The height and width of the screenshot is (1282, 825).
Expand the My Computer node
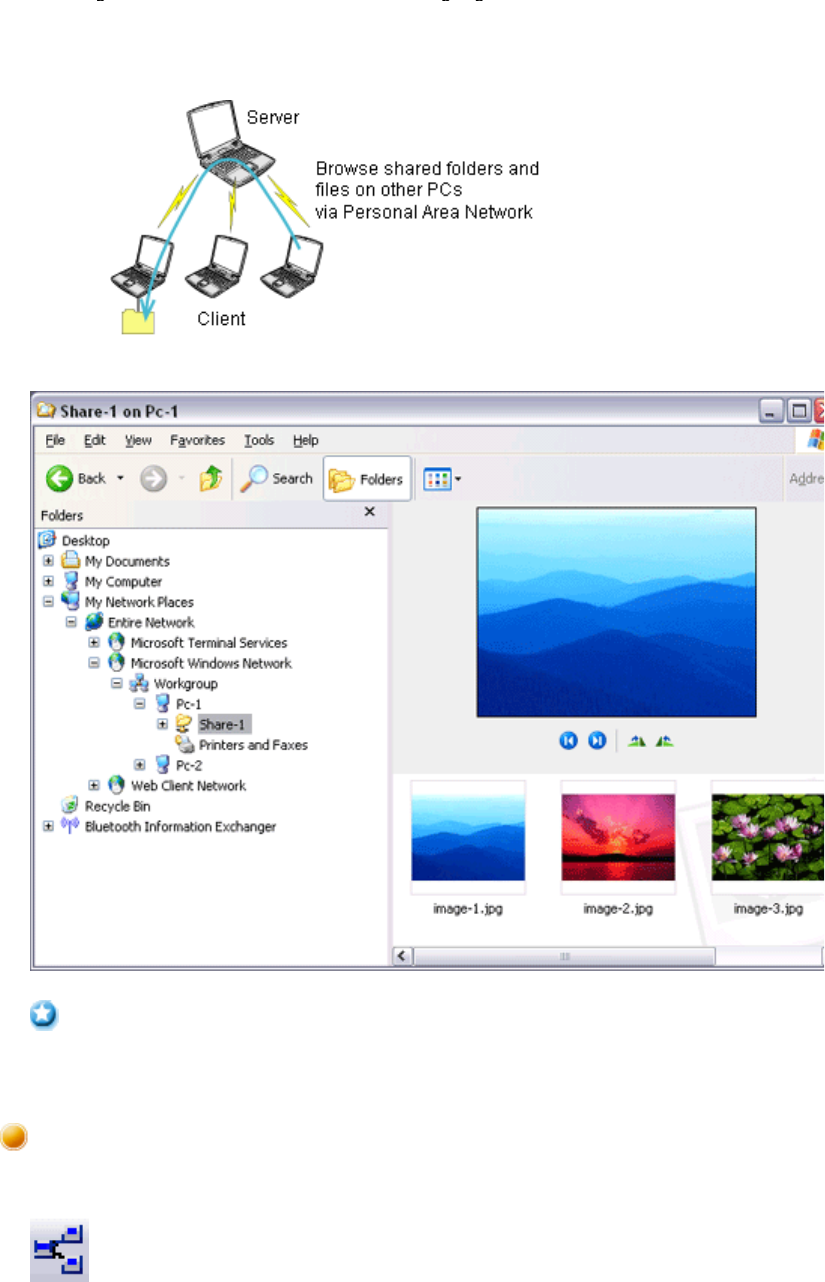coord(49,581)
